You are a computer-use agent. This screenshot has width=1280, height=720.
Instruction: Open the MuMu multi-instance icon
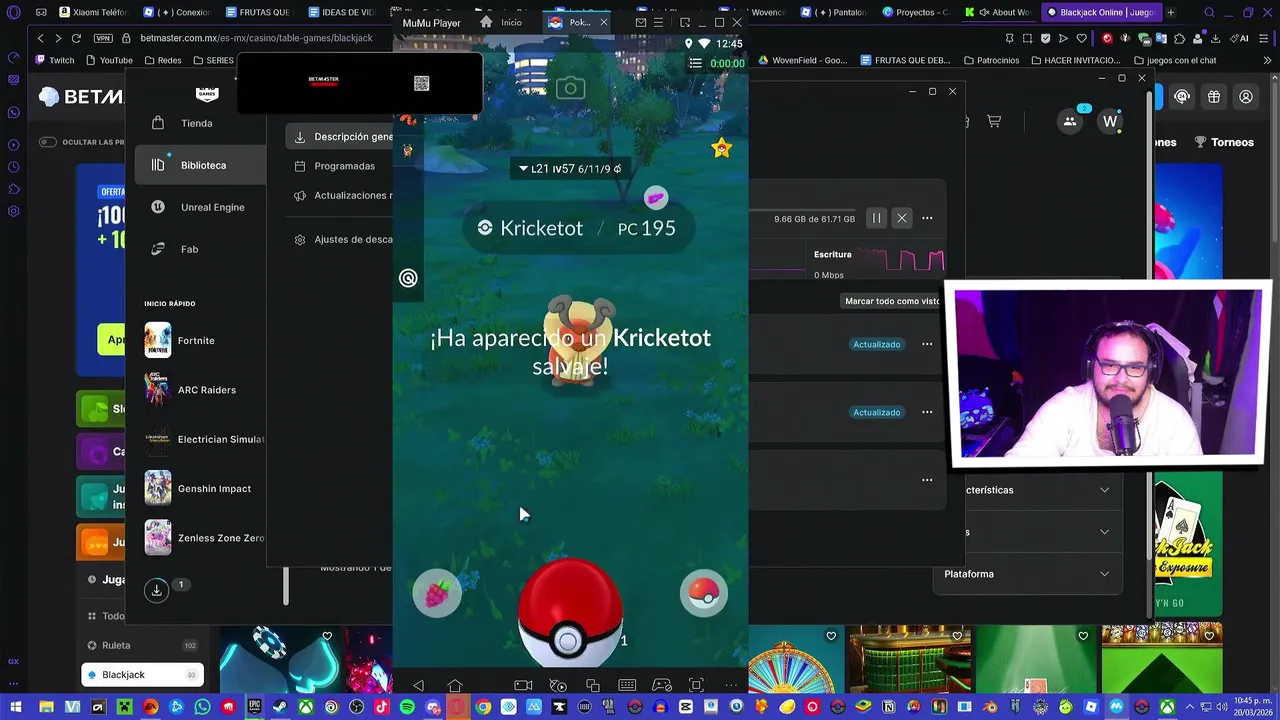[x=593, y=685]
